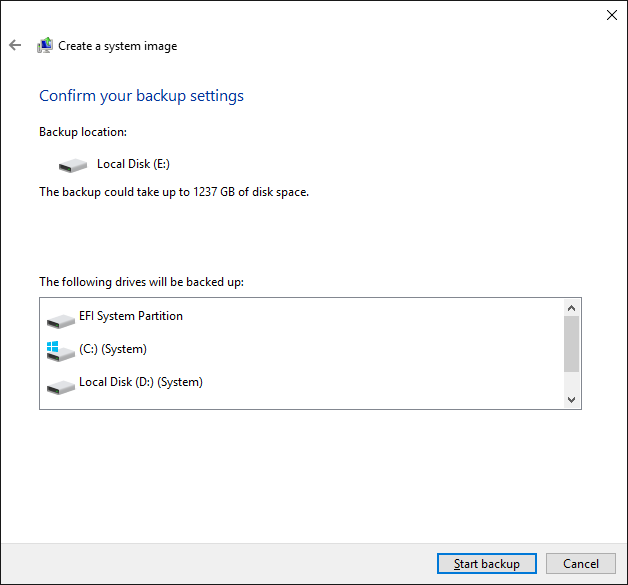Click the Local Disk (E:) drive icon
The height and width of the screenshot is (585, 628).
click(73, 165)
